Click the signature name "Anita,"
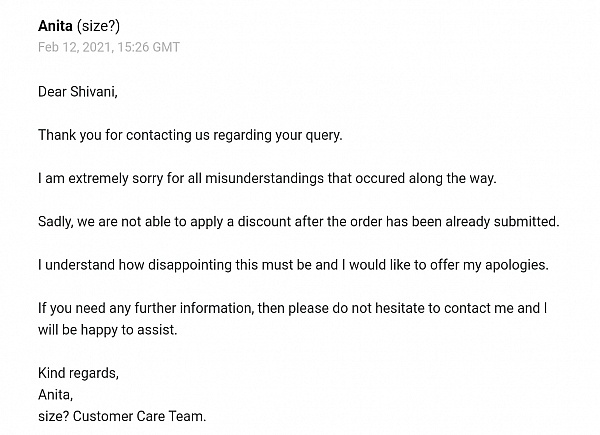Screen dimensions: 600x435 [x=55, y=394]
